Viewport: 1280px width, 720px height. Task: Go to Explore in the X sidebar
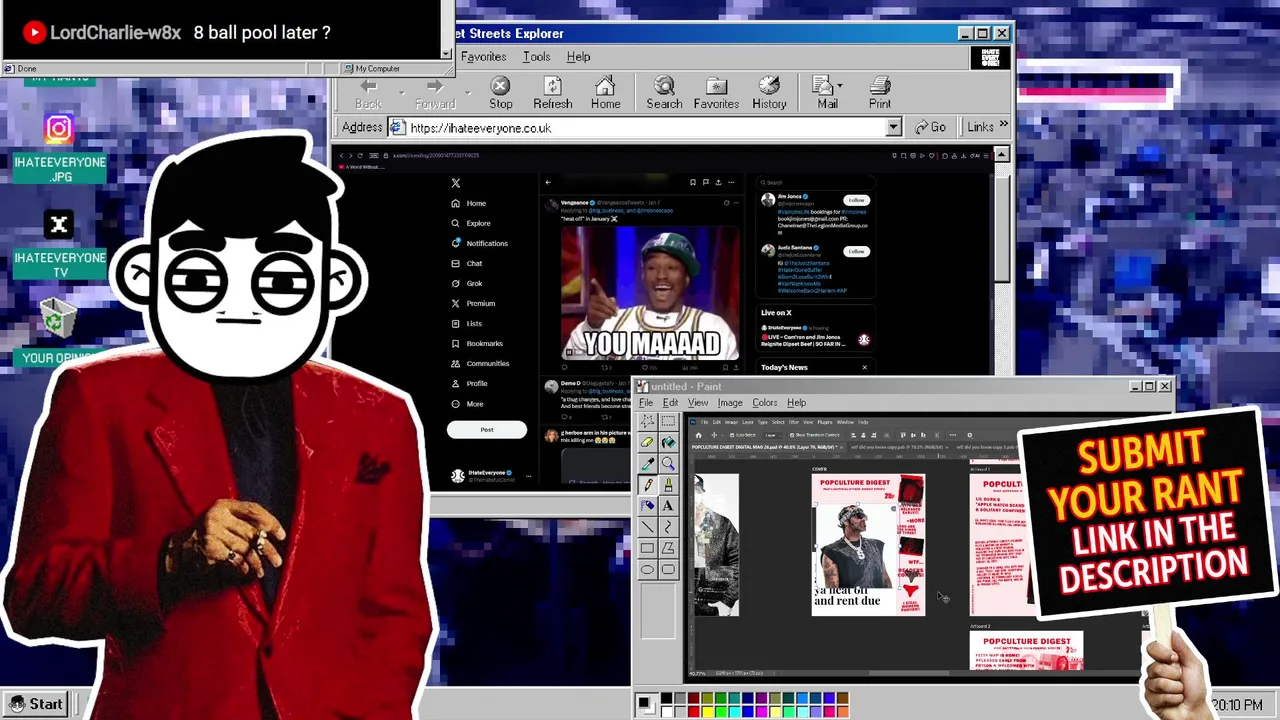tap(470, 223)
